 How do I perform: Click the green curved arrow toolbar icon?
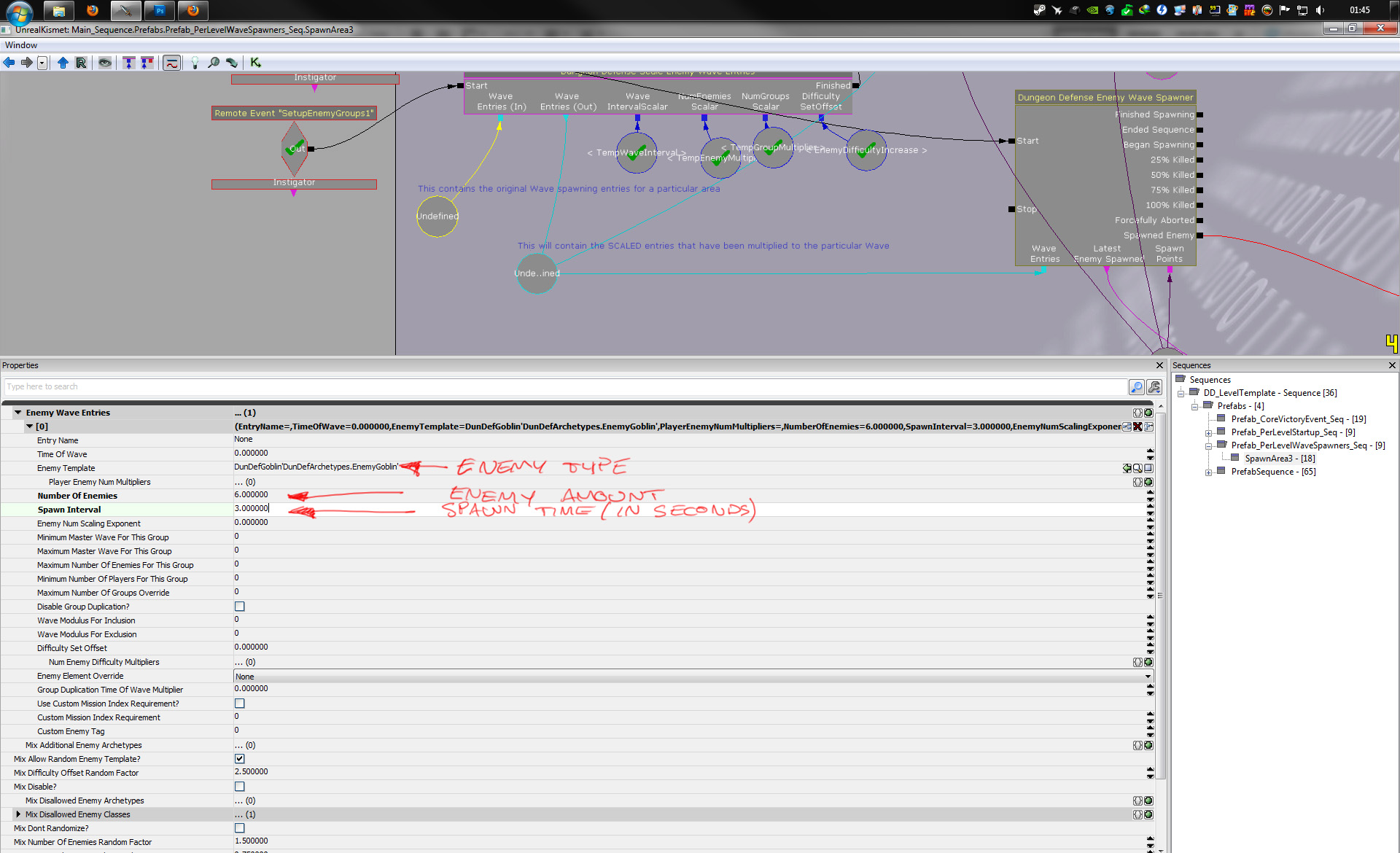(232, 63)
